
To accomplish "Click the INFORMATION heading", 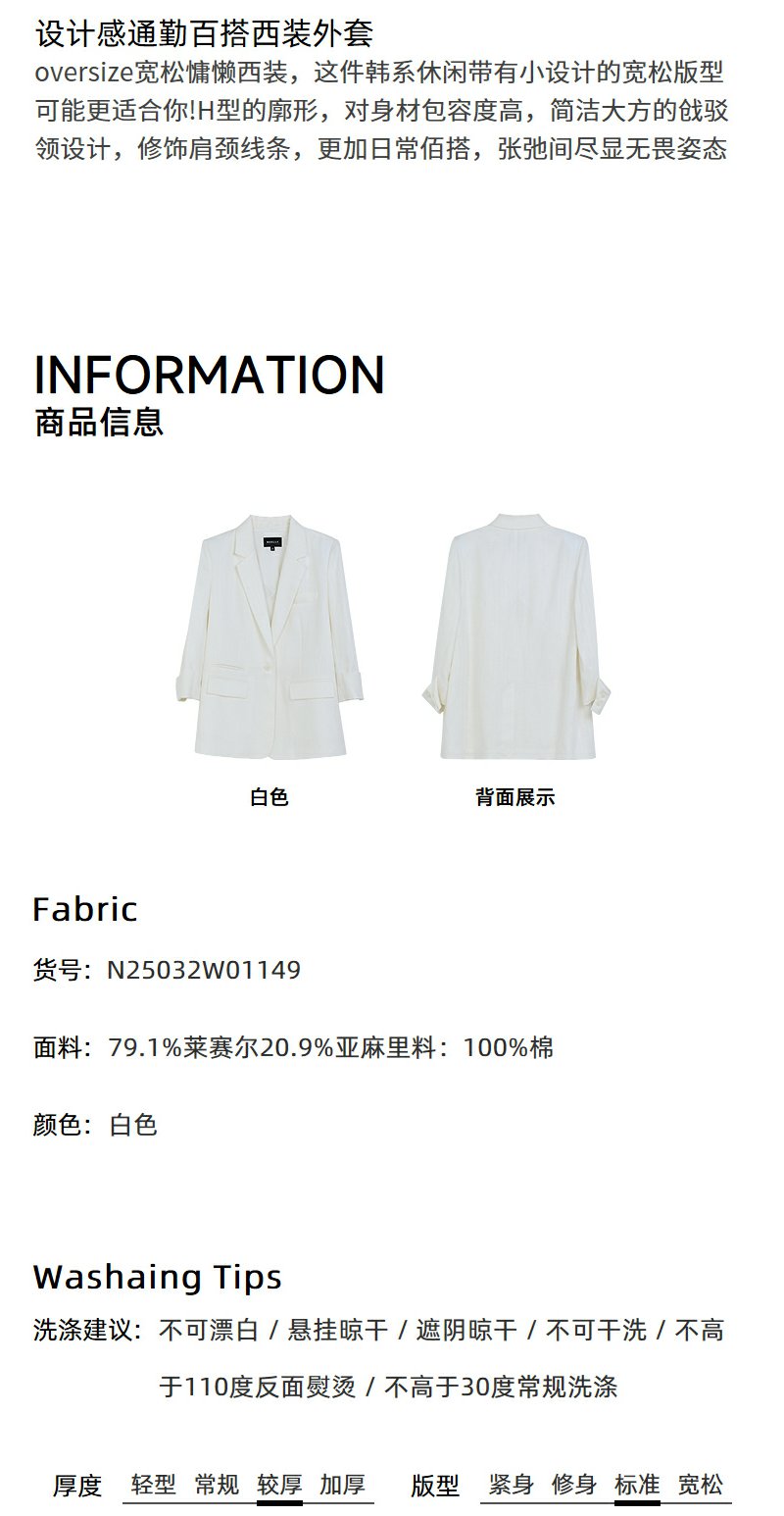I will tap(210, 375).
